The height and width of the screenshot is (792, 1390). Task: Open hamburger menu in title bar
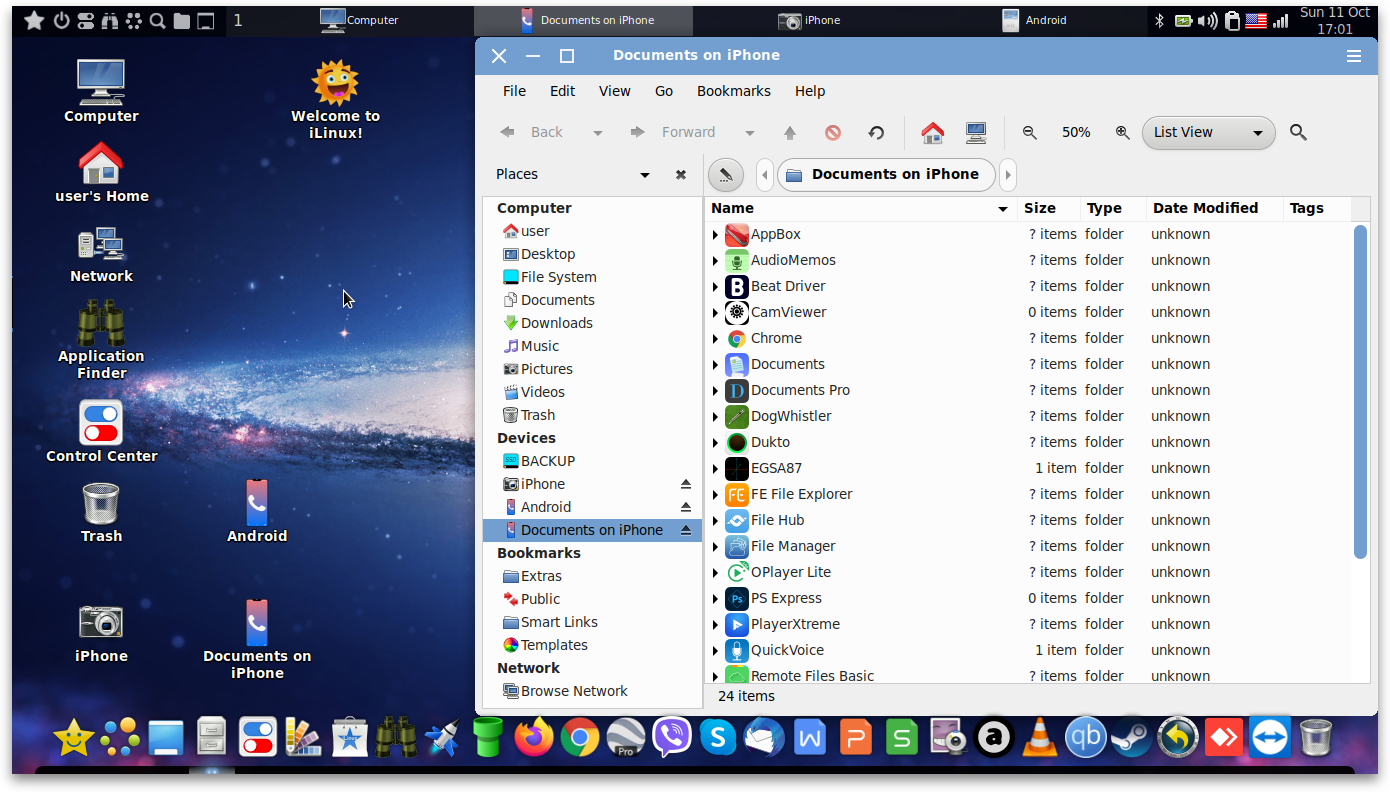[x=1354, y=56]
